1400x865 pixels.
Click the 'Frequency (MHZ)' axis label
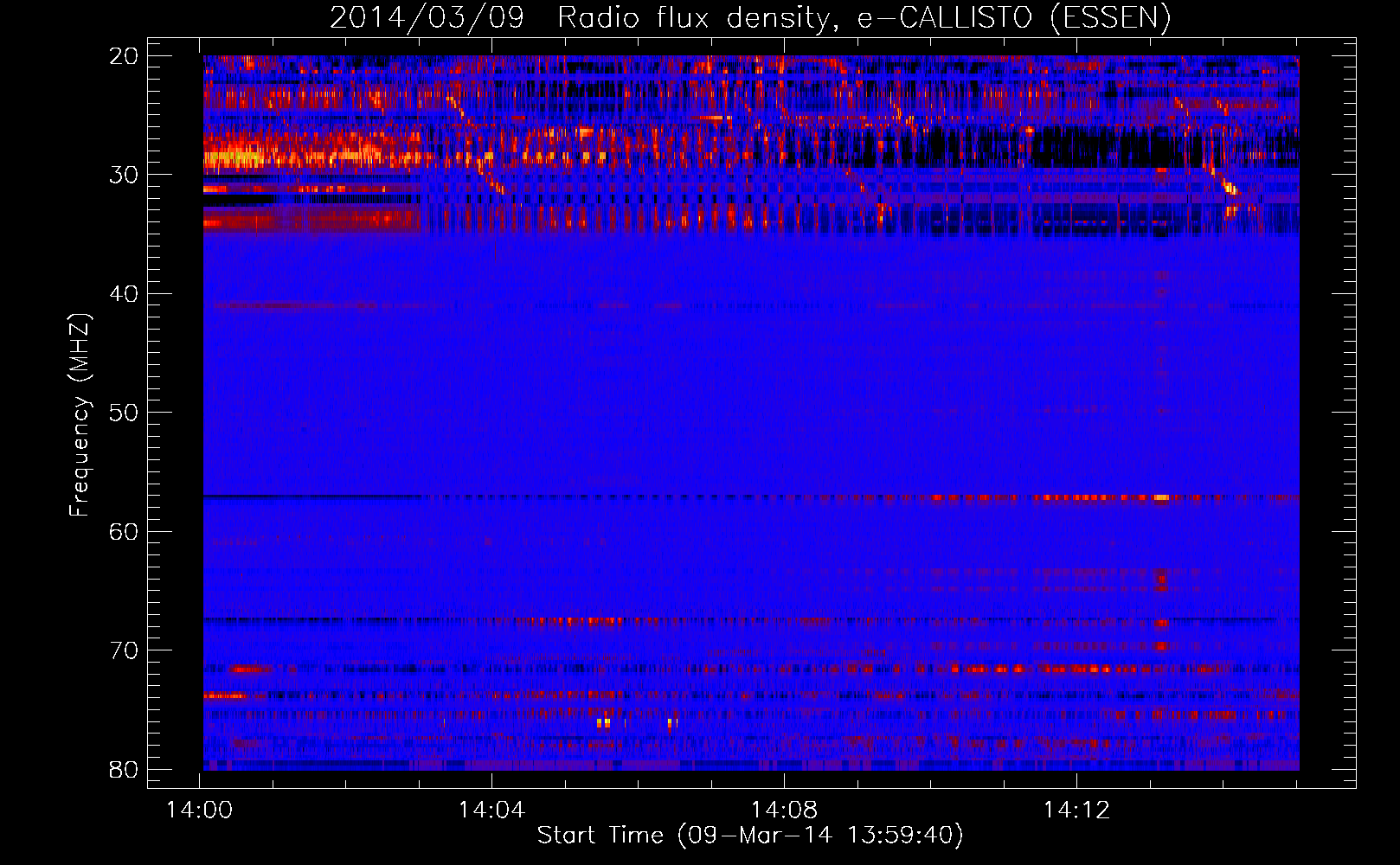point(80,415)
